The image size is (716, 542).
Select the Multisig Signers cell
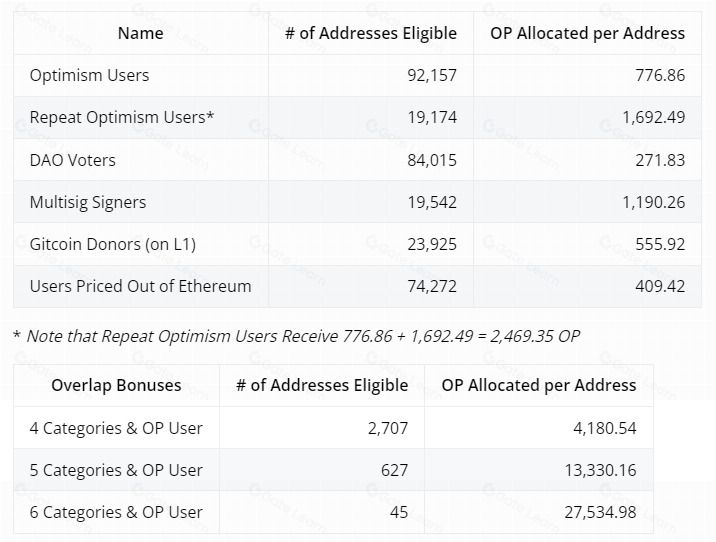pyautogui.click(x=88, y=202)
